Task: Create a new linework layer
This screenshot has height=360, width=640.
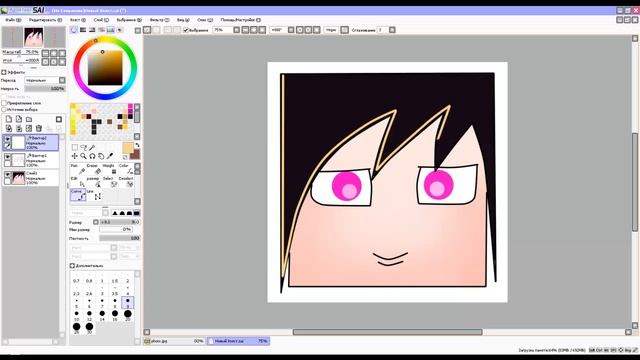Action: (19, 119)
